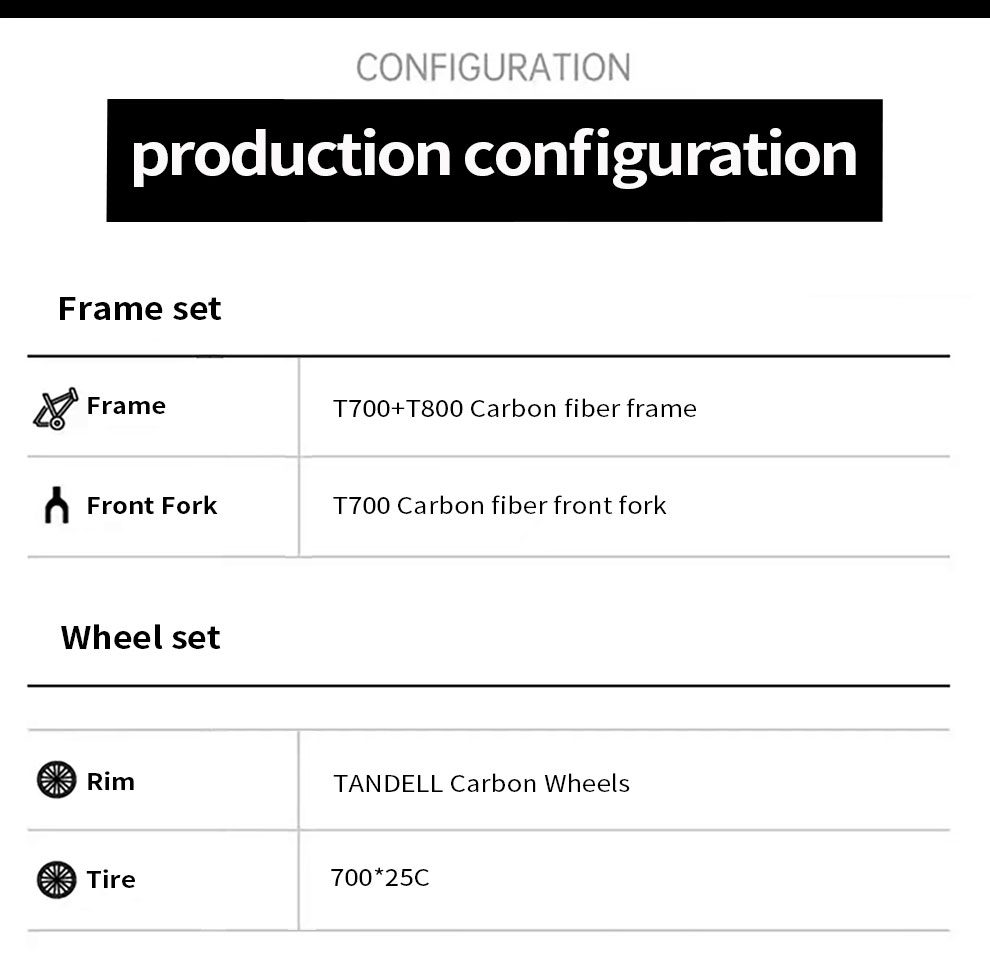The width and height of the screenshot is (990, 977).
Task: Click the 'production configuration' black banner
Action: click(x=494, y=160)
